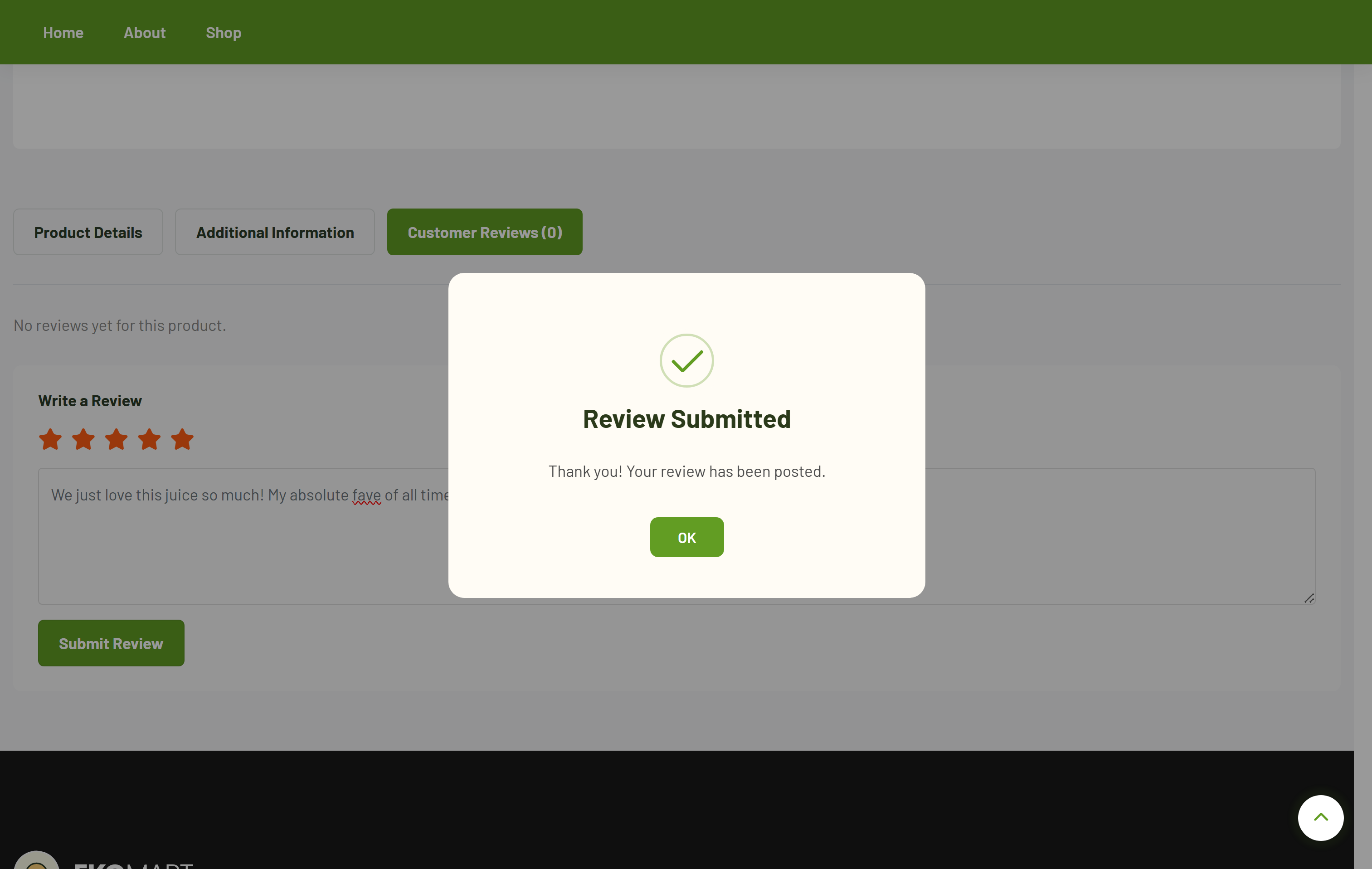Set rating to one star

pyautogui.click(x=50, y=439)
